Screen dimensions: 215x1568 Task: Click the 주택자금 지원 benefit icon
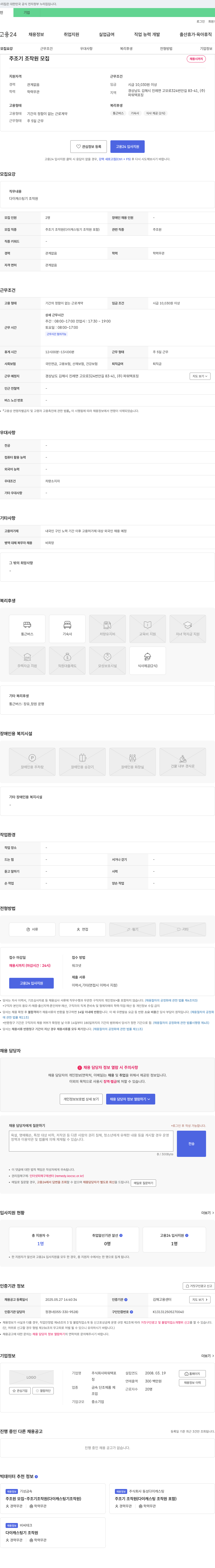pos(27,660)
